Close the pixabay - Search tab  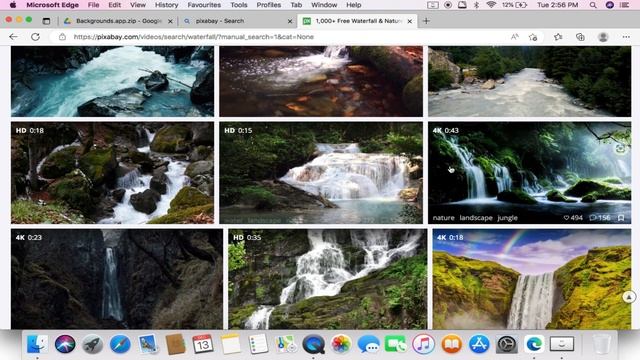290,21
